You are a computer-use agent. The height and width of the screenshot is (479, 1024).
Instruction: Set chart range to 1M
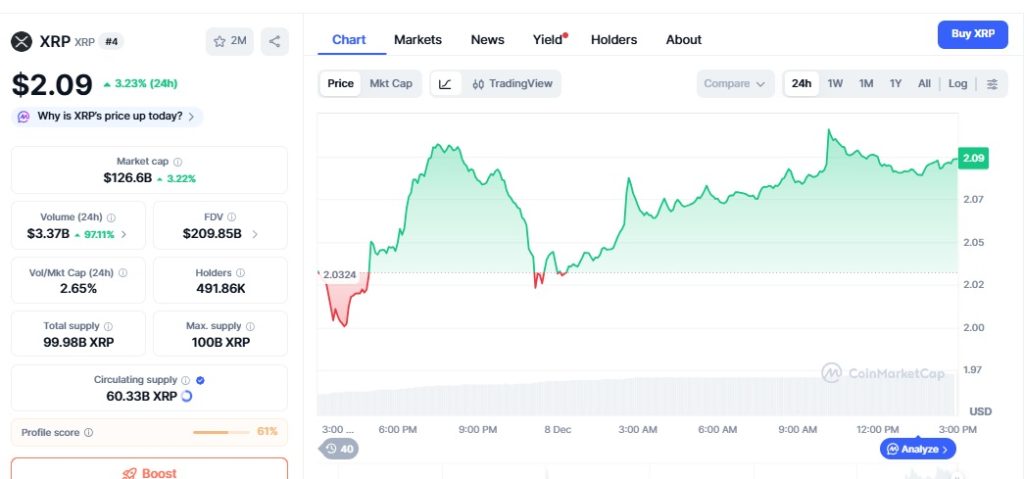tap(866, 84)
